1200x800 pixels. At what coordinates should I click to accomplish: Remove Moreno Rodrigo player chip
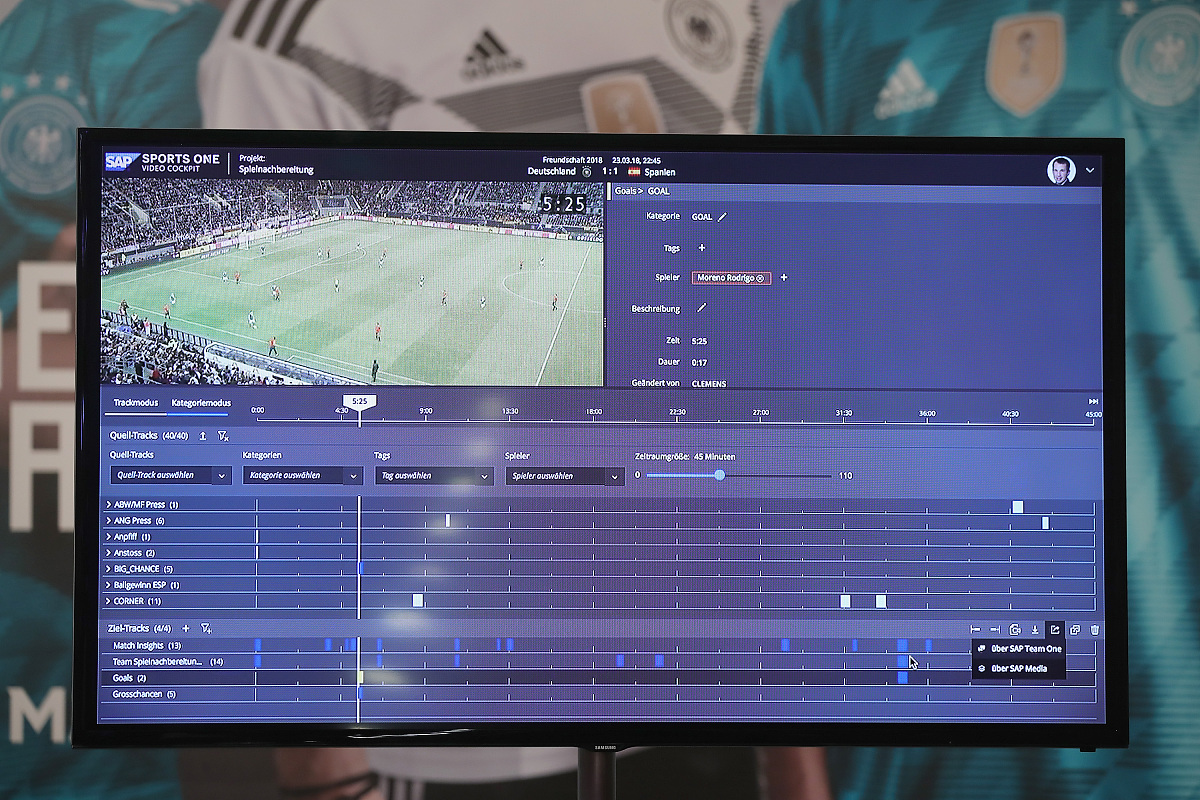coord(760,278)
